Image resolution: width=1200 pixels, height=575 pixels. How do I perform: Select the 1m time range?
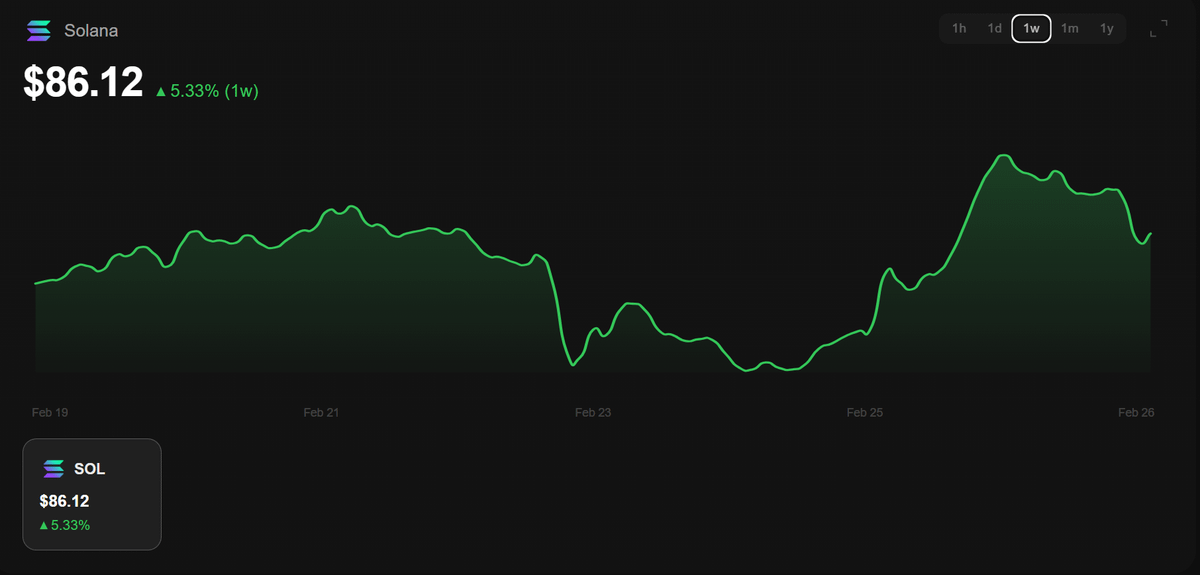click(1070, 29)
